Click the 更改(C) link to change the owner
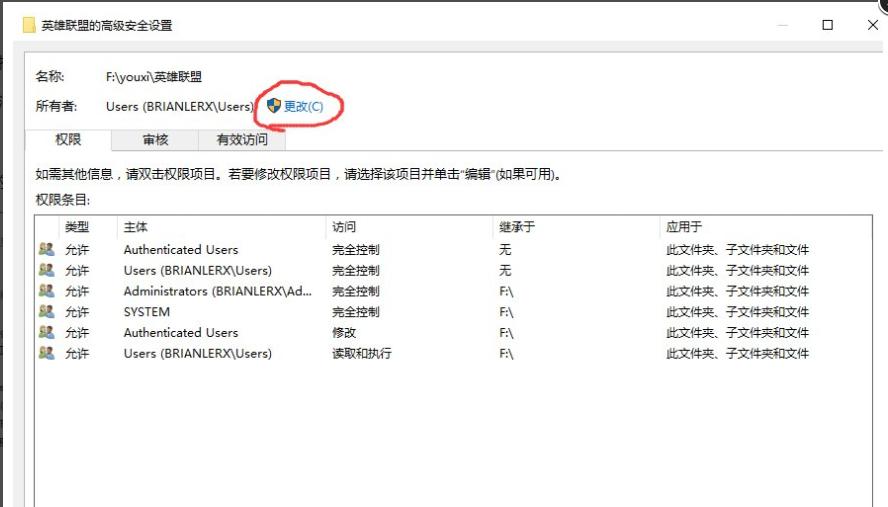 [x=304, y=106]
